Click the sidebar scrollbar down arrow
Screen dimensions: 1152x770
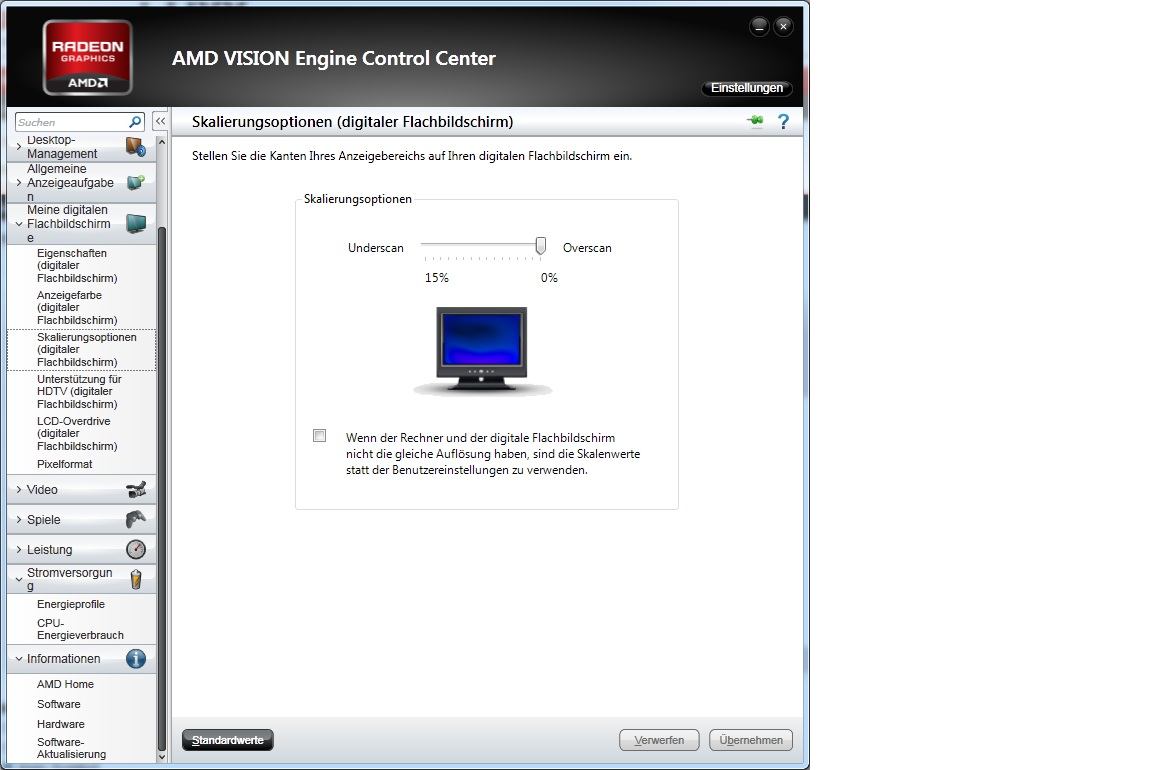[162, 756]
